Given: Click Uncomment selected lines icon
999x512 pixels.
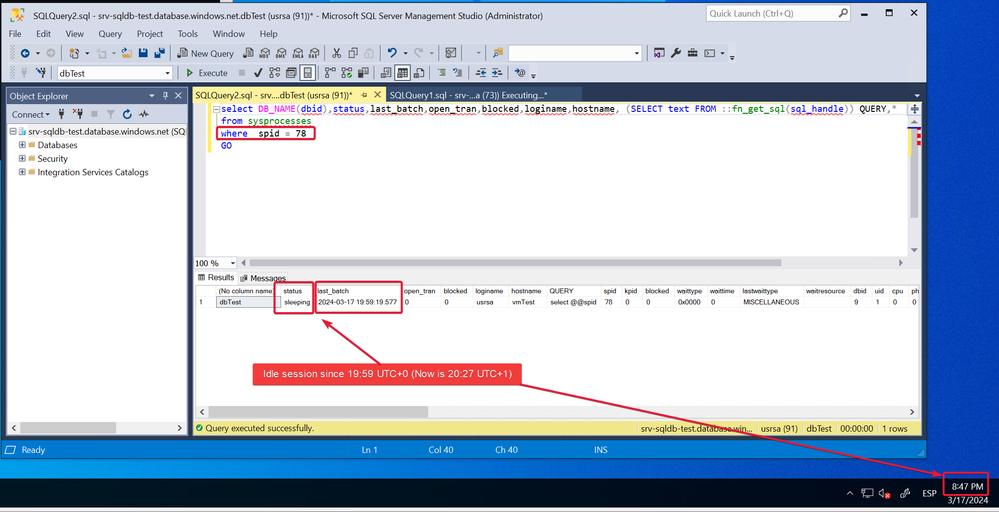Looking at the screenshot, I should pyautogui.click(x=457, y=73).
